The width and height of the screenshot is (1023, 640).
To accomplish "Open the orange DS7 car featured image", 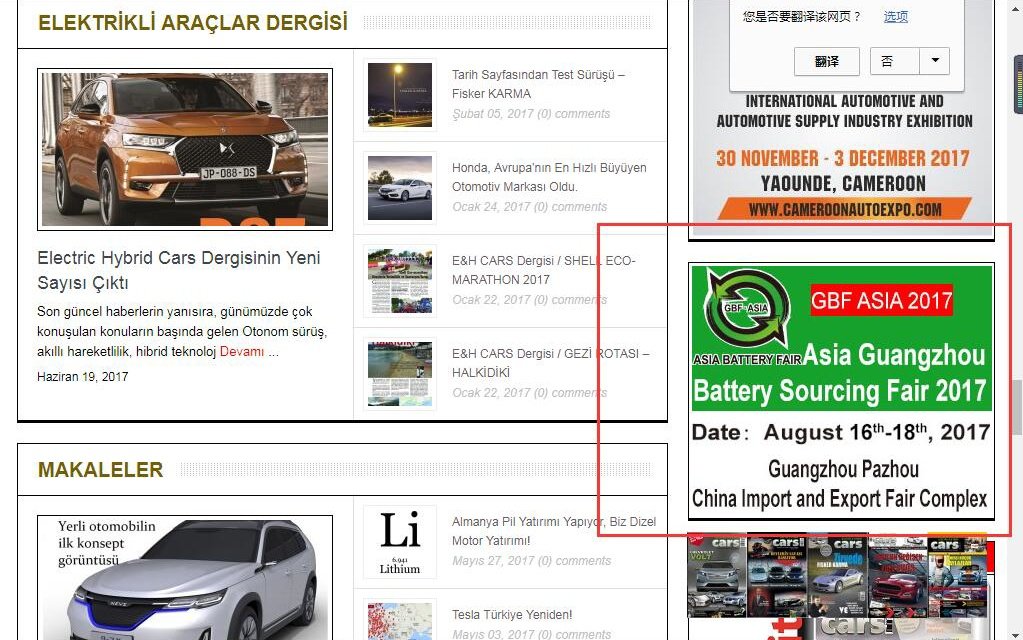I will (185, 149).
